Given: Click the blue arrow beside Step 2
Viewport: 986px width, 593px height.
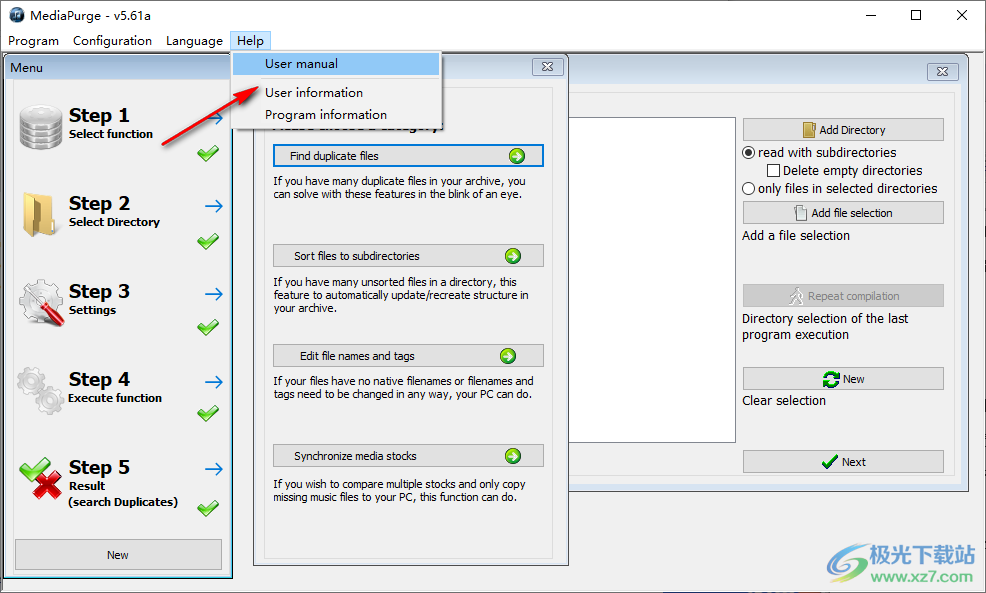Looking at the screenshot, I should point(214,206).
